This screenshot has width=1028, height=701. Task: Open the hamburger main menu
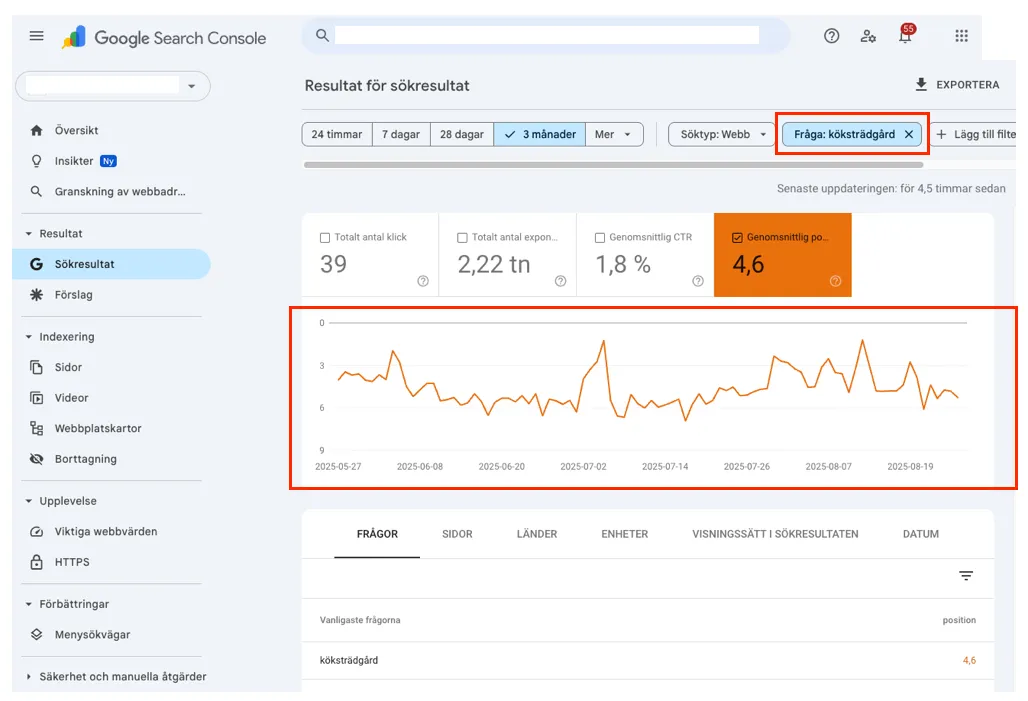point(37,36)
